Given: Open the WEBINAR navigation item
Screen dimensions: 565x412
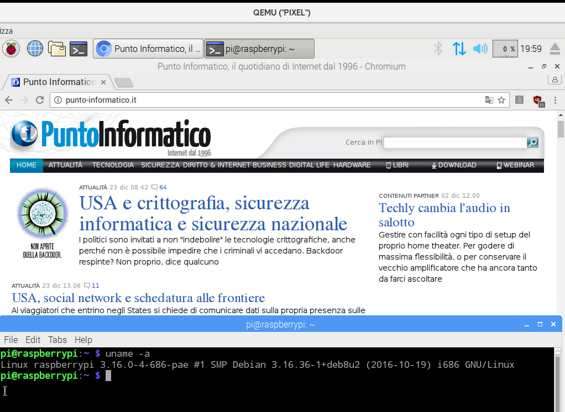Looking at the screenshot, I should [x=515, y=165].
